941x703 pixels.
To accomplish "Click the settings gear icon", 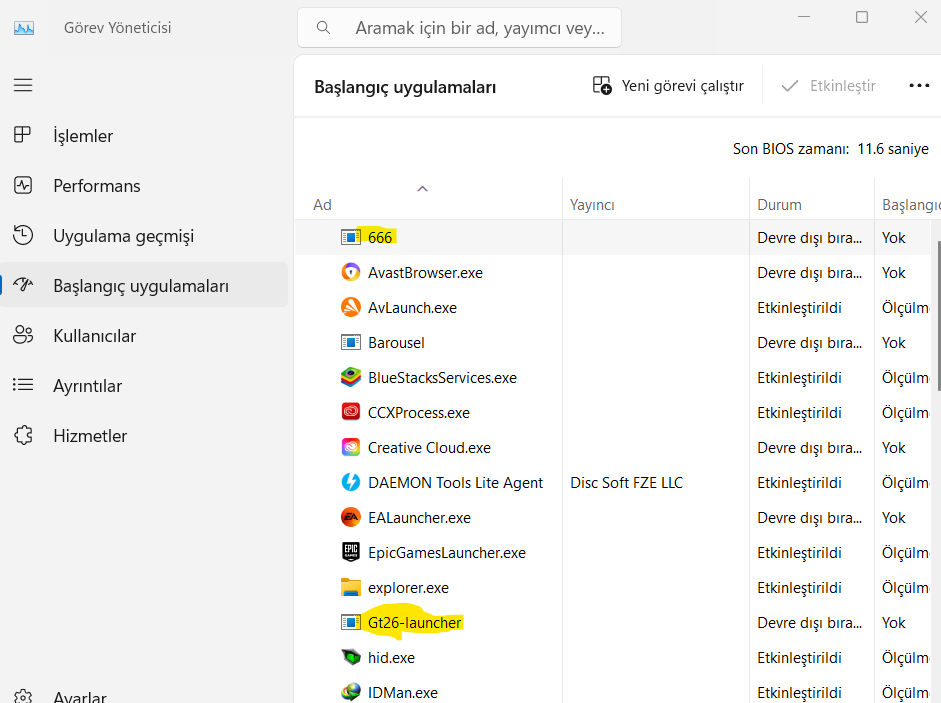I will (x=23, y=697).
